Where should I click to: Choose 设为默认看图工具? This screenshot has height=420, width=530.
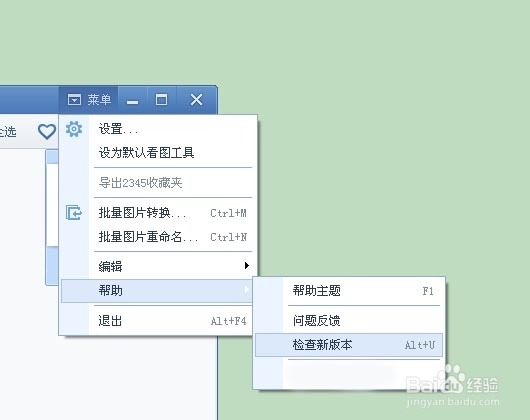click(157, 153)
